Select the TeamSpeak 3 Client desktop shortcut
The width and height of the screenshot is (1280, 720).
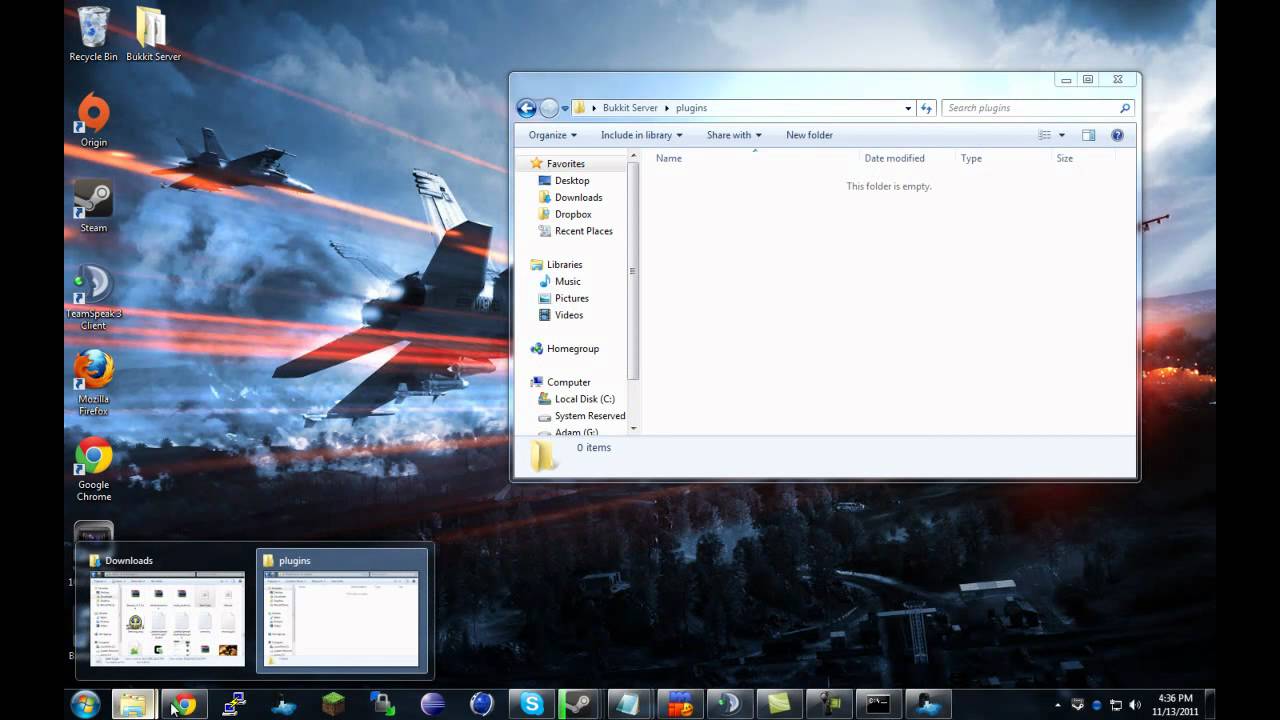pos(93,297)
